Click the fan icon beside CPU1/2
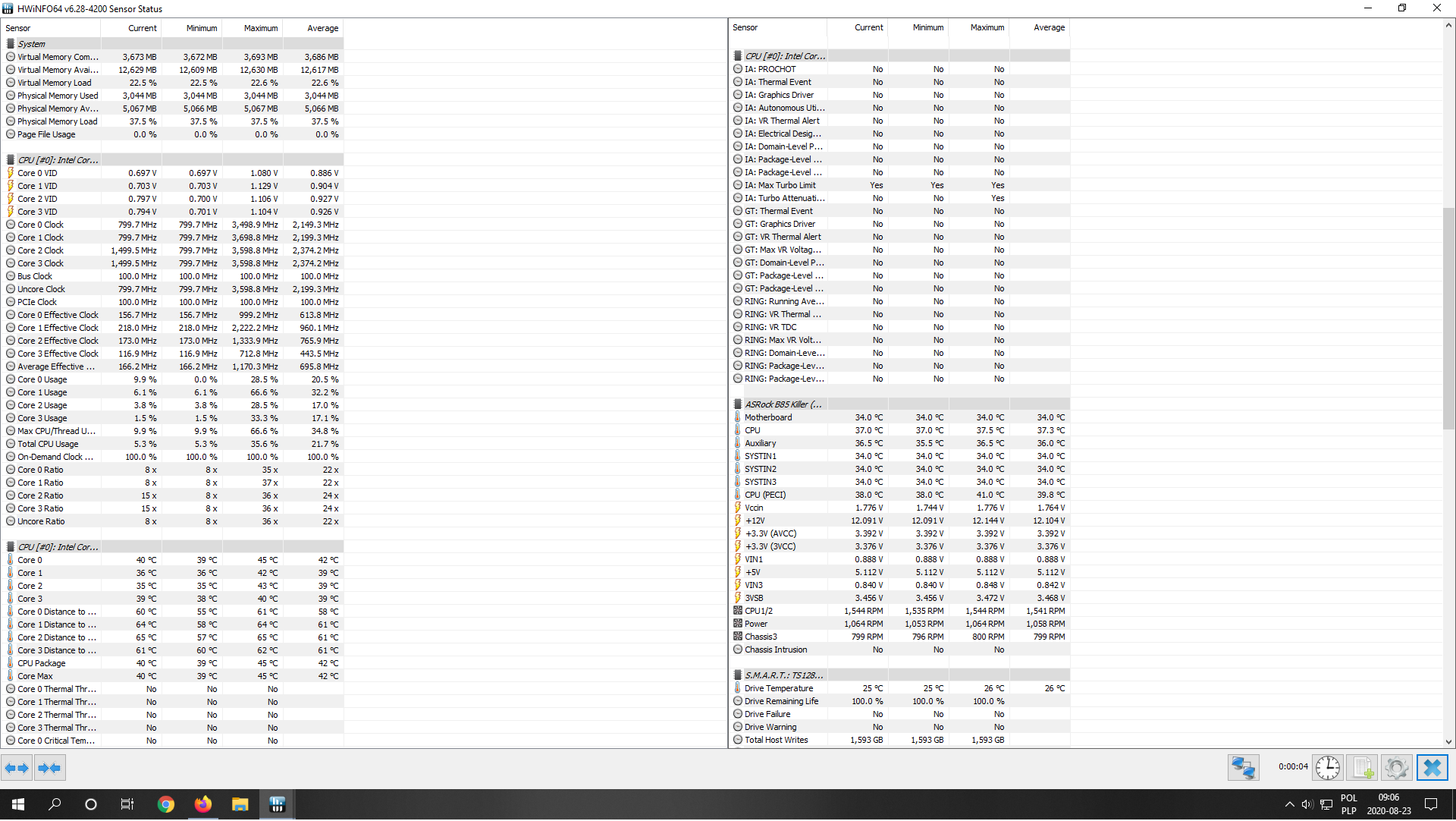1456x821 pixels. 737,611
